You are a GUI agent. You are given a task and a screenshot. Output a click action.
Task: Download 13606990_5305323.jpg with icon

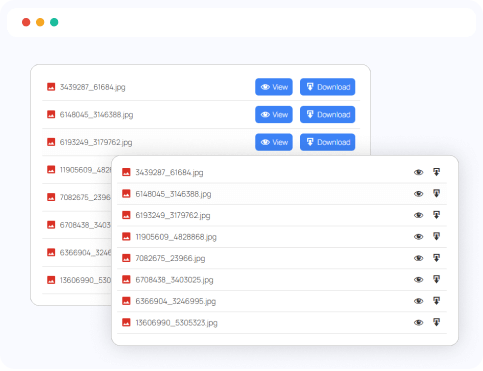[x=436, y=322]
